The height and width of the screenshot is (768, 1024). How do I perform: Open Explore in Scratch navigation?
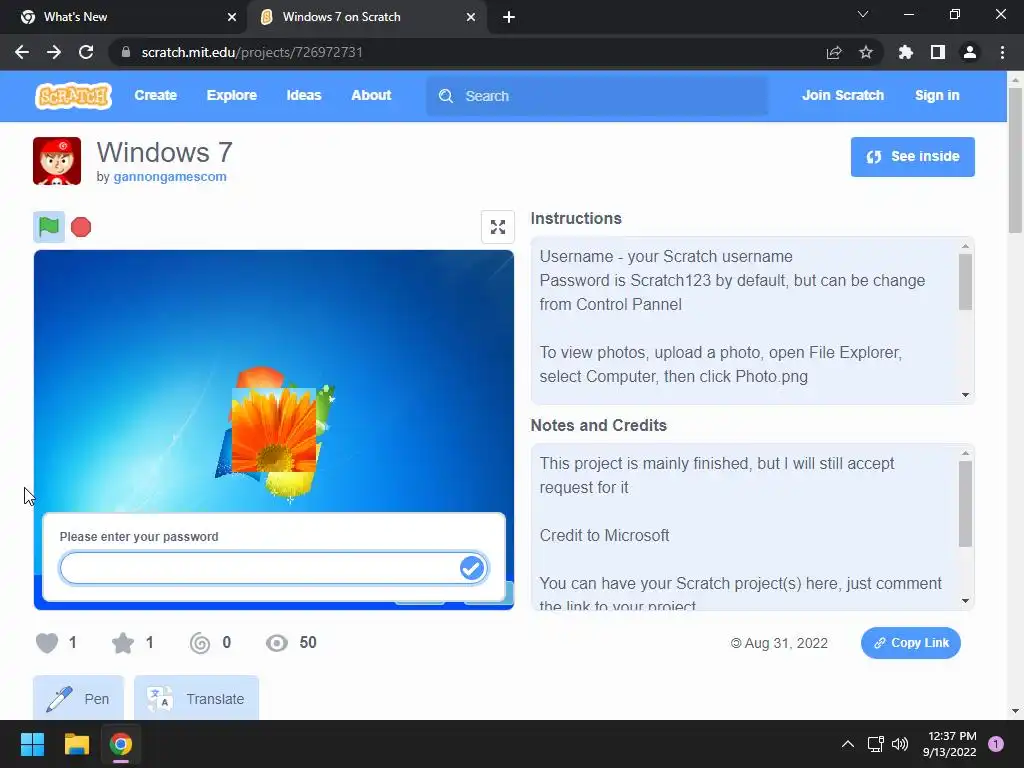point(232,95)
